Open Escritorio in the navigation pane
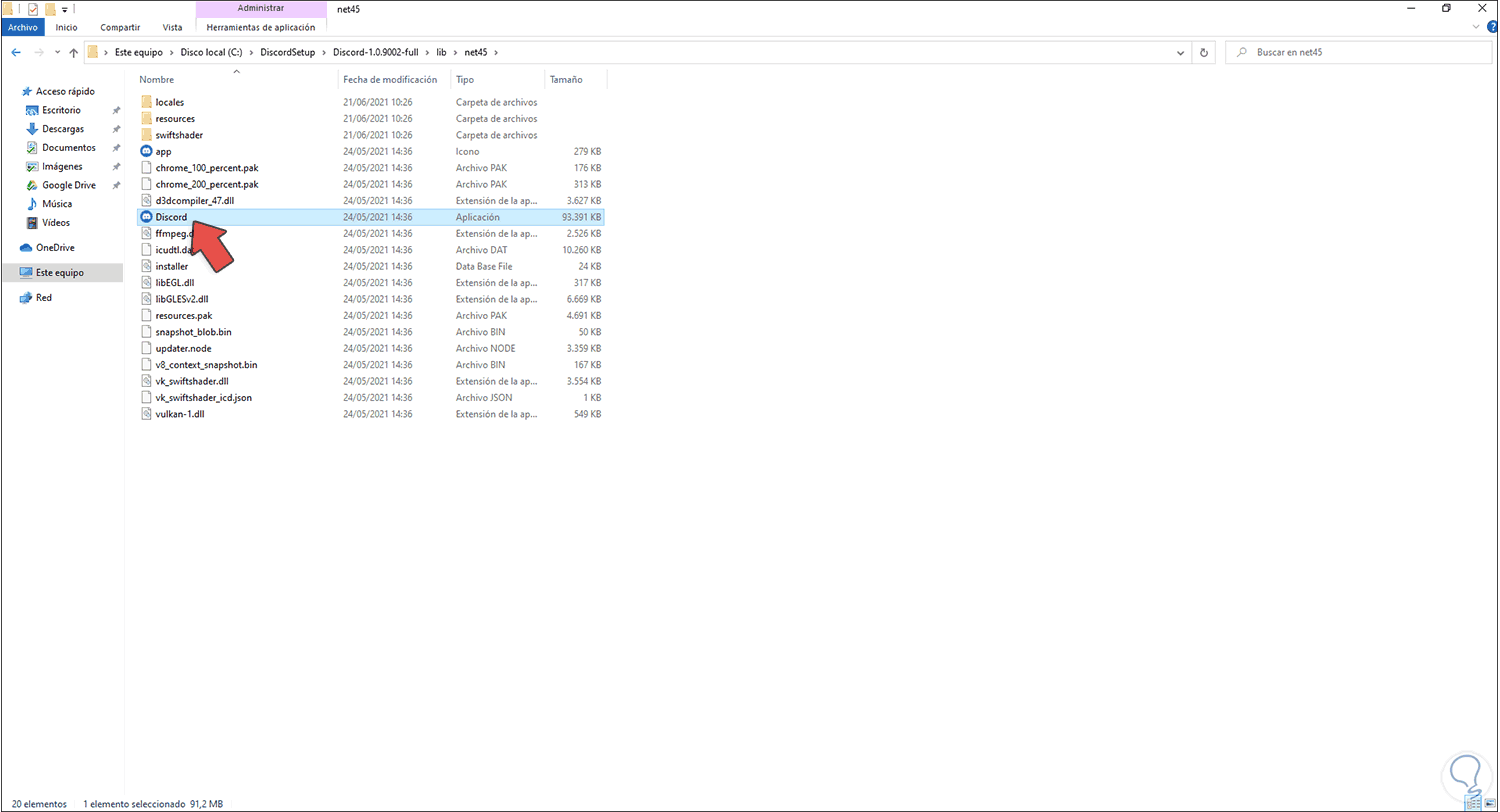Image resolution: width=1500 pixels, height=812 pixels. 61,110
